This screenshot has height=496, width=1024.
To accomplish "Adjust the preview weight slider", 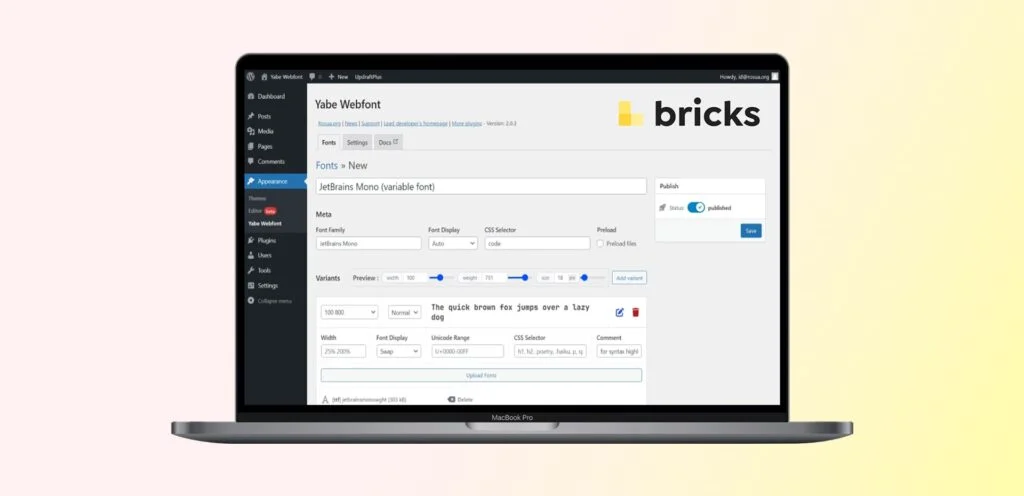I will pyautogui.click(x=519, y=277).
